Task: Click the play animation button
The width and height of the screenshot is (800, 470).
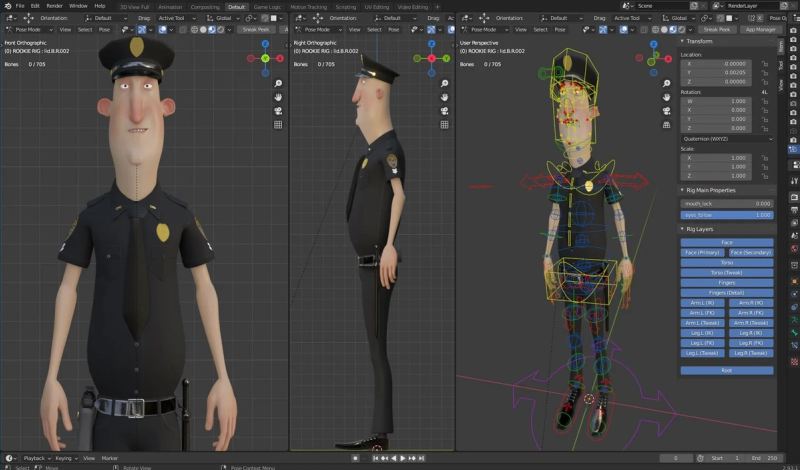Action: [403, 458]
